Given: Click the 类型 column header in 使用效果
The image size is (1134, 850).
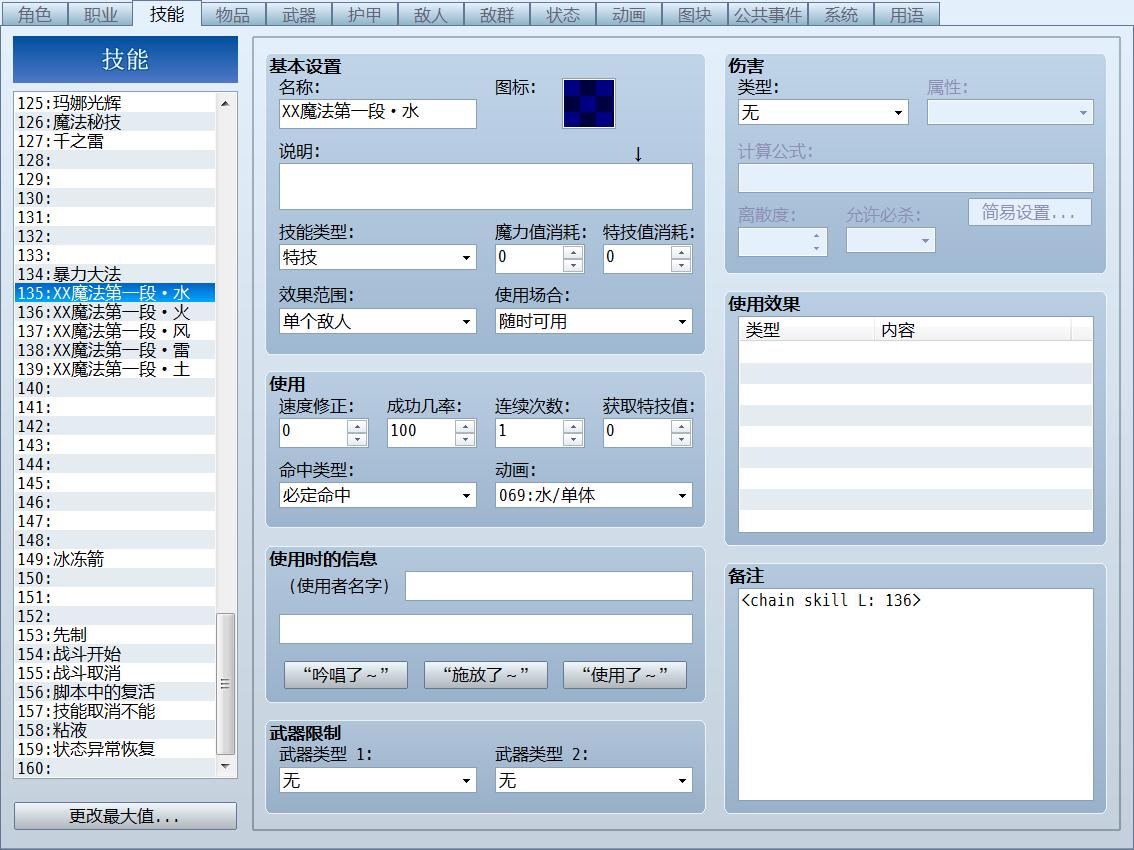Looking at the screenshot, I should tap(807, 330).
